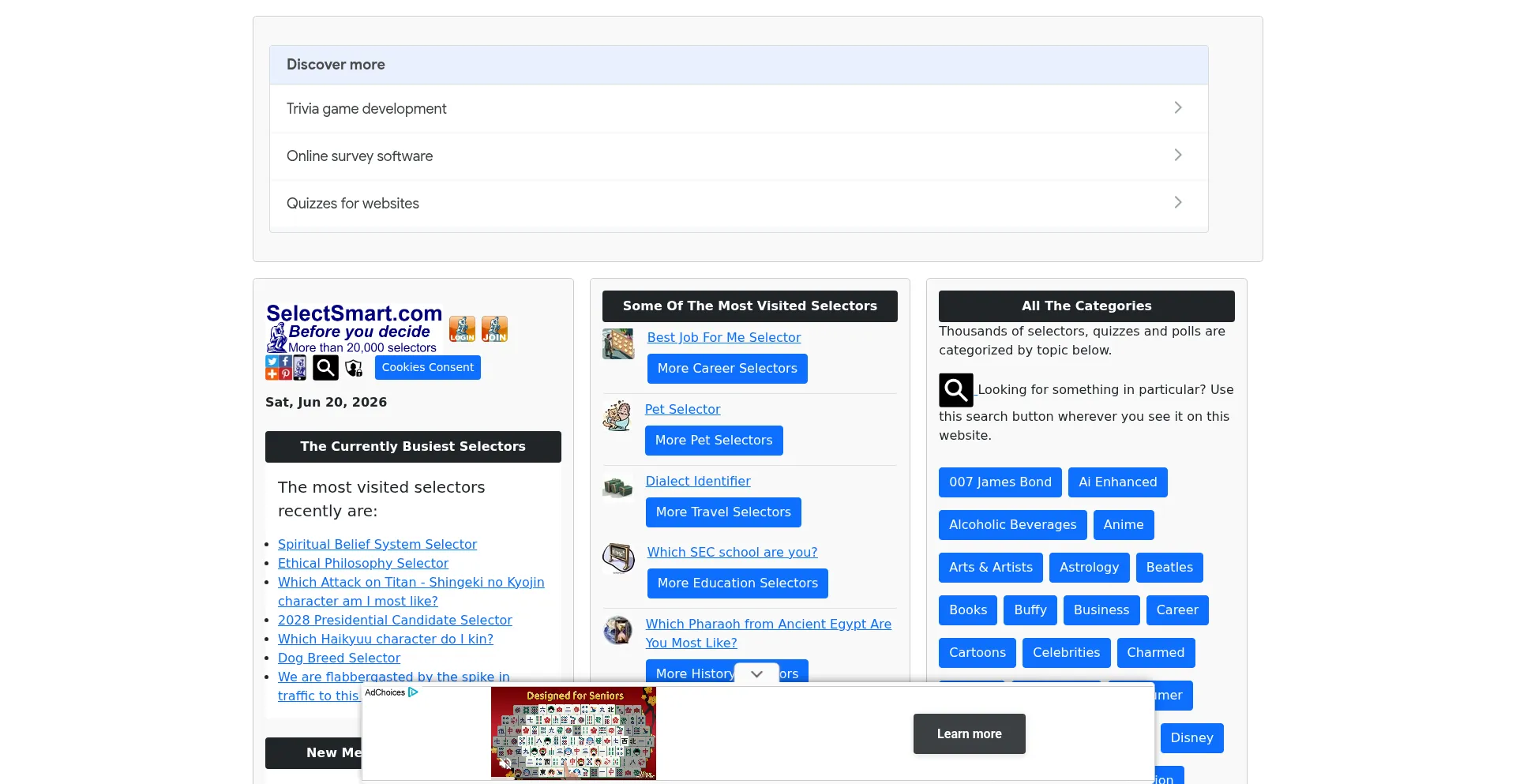
Task: Click the AdChoices icon on the ad
Action: 413,692
